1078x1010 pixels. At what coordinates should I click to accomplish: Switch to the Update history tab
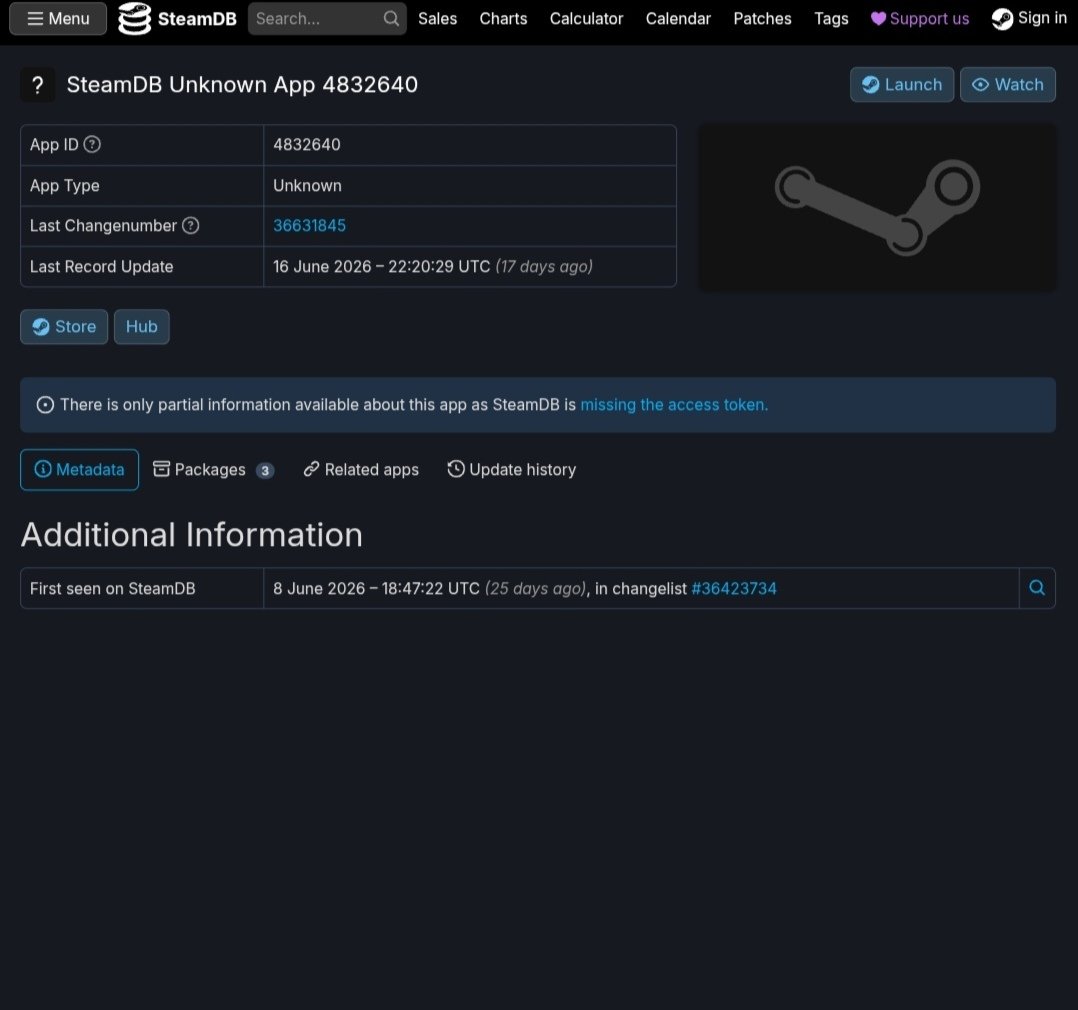[x=512, y=470]
